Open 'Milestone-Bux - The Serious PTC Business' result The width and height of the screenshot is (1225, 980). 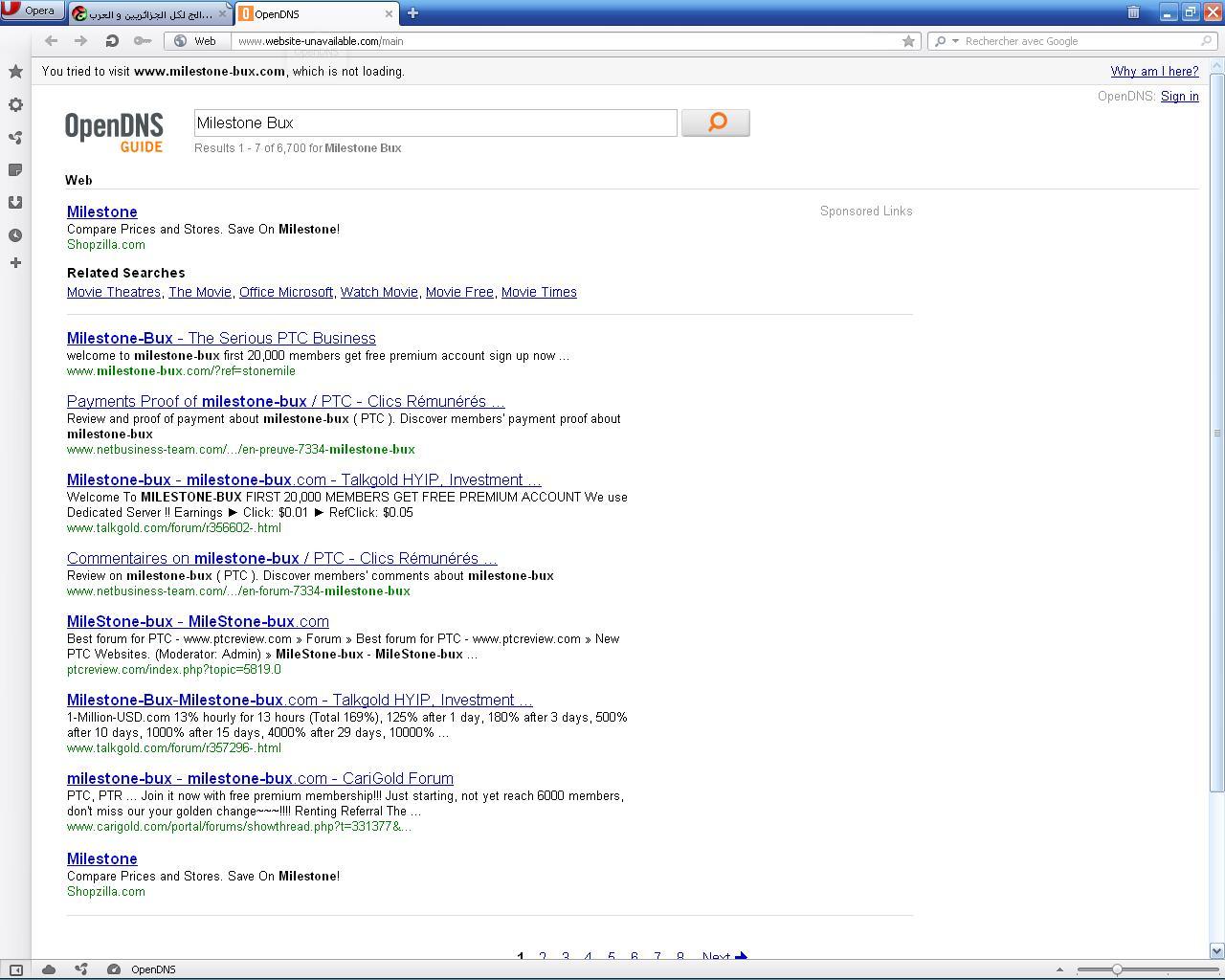tap(221, 338)
